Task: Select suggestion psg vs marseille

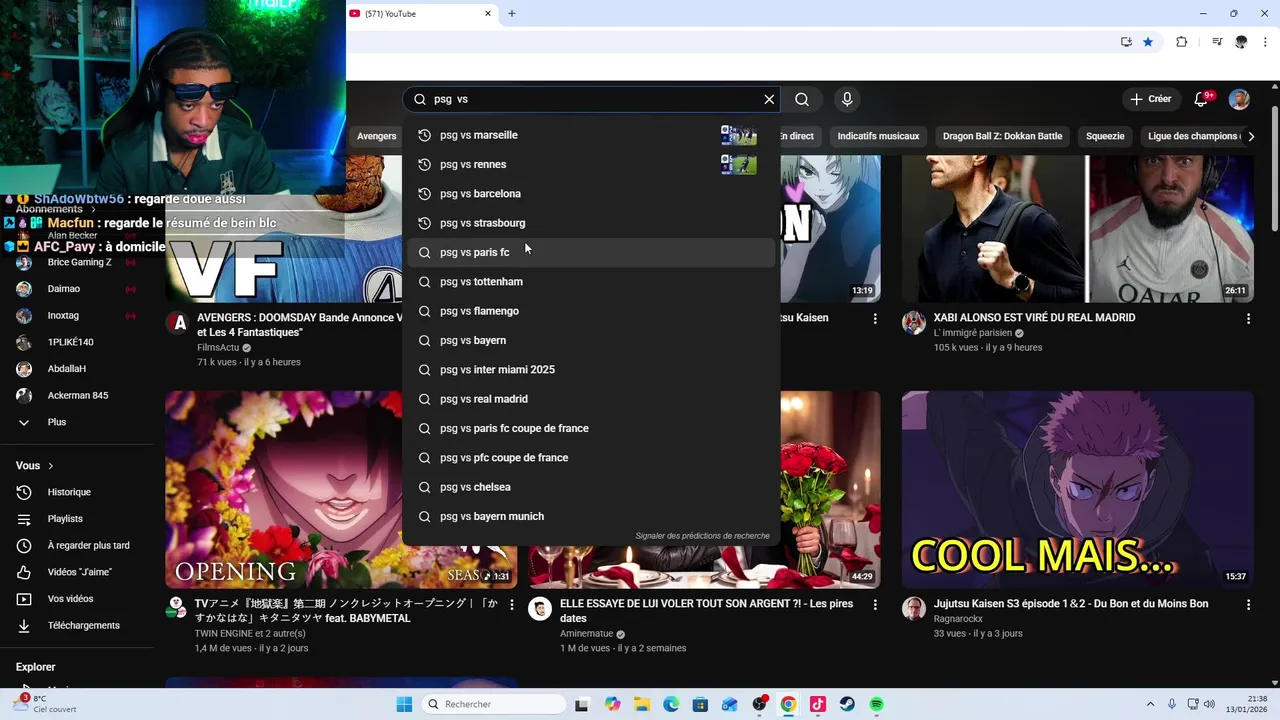Action: click(x=590, y=135)
